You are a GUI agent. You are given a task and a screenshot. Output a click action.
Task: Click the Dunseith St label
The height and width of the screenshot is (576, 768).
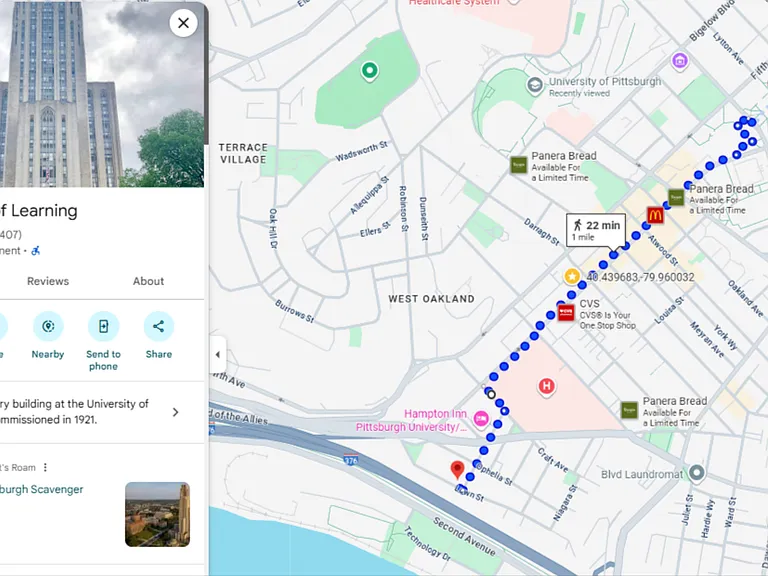(x=424, y=219)
